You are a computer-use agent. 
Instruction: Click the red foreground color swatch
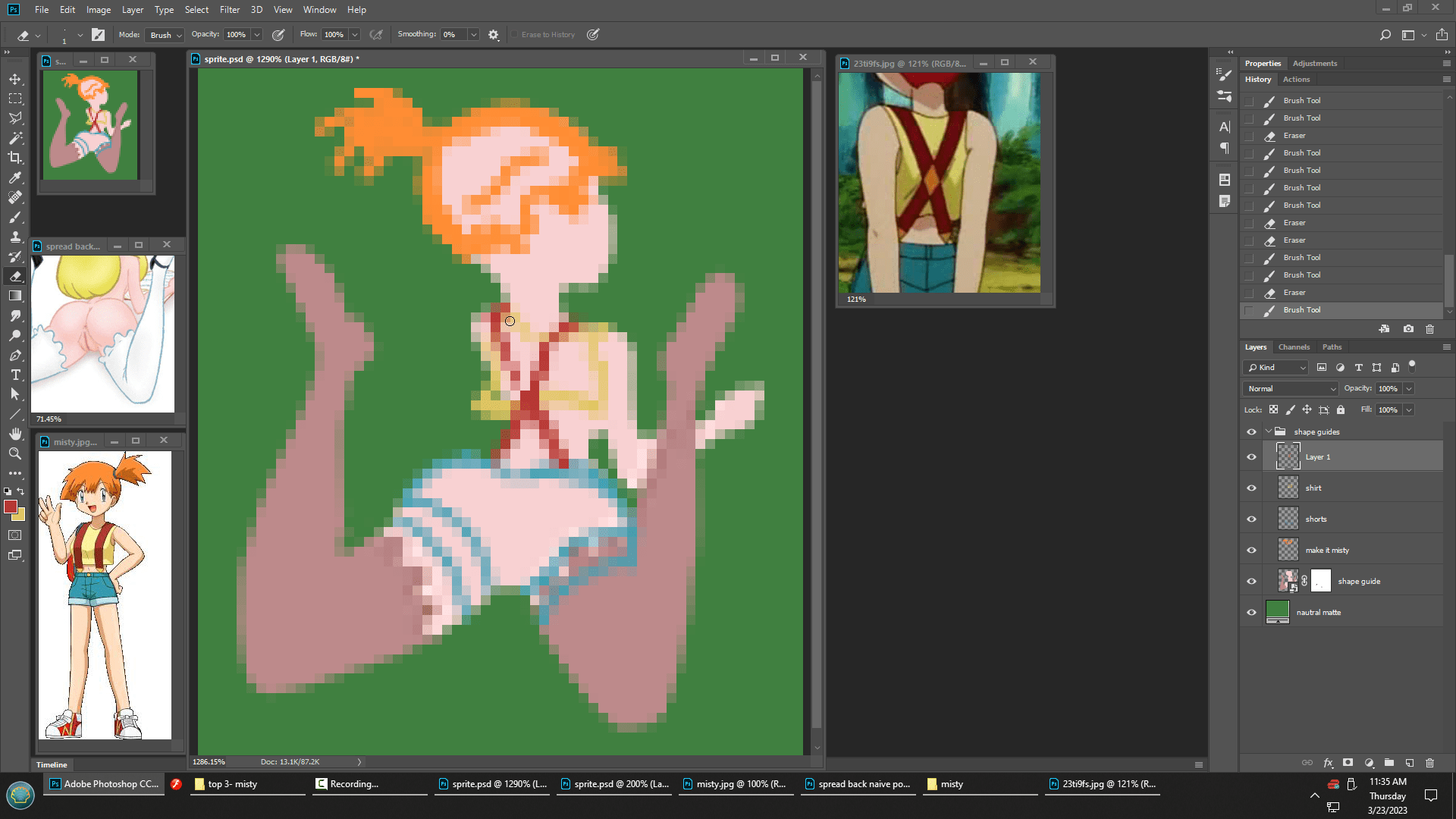(x=10, y=507)
